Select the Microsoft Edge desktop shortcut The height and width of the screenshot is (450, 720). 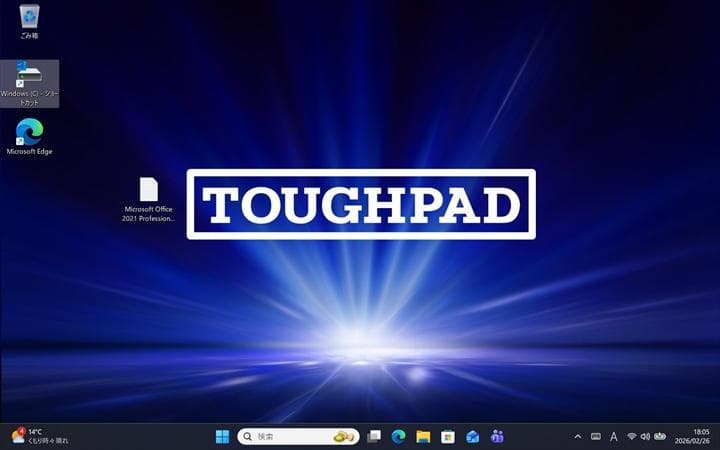point(29,136)
